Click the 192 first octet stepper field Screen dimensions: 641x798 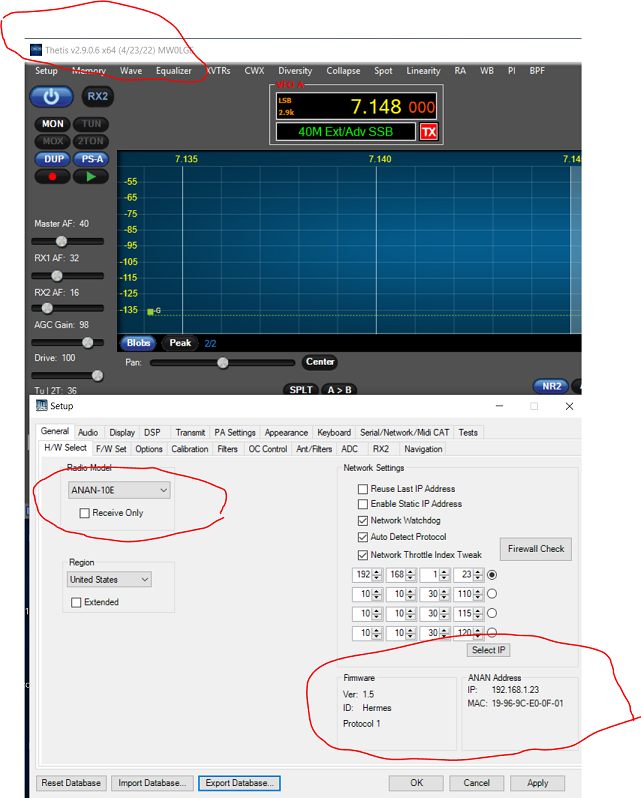367,575
